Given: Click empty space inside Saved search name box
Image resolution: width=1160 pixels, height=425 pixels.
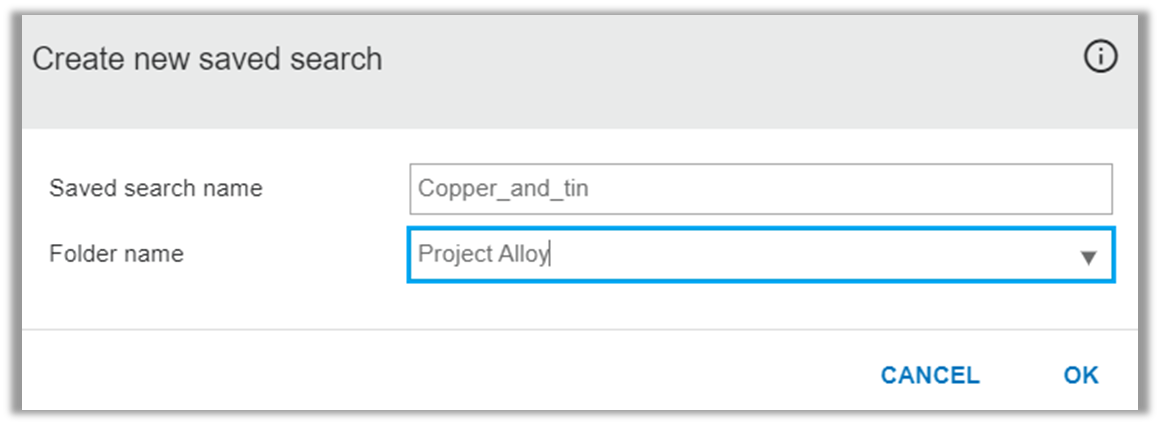Looking at the screenshot, I should click(851, 189).
